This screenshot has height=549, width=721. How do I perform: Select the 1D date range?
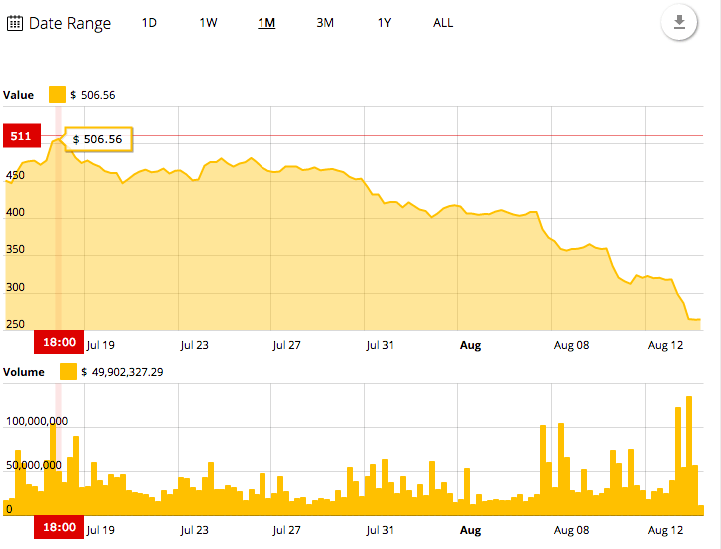tap(149, 23)
